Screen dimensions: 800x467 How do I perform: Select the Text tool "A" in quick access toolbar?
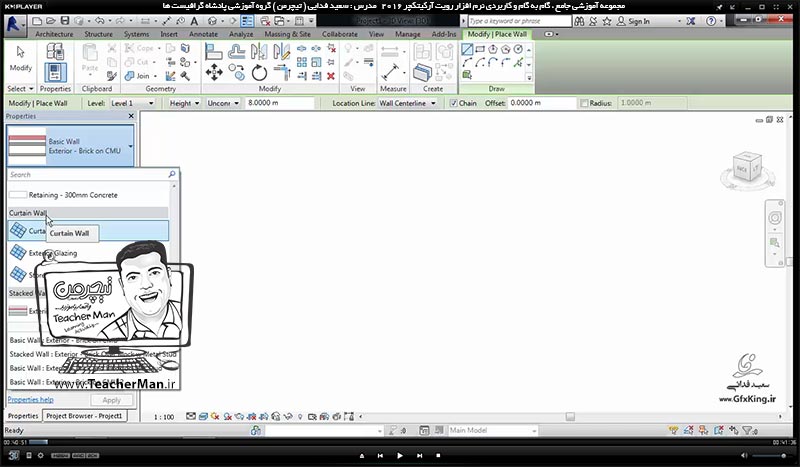(x=194, y=21)
